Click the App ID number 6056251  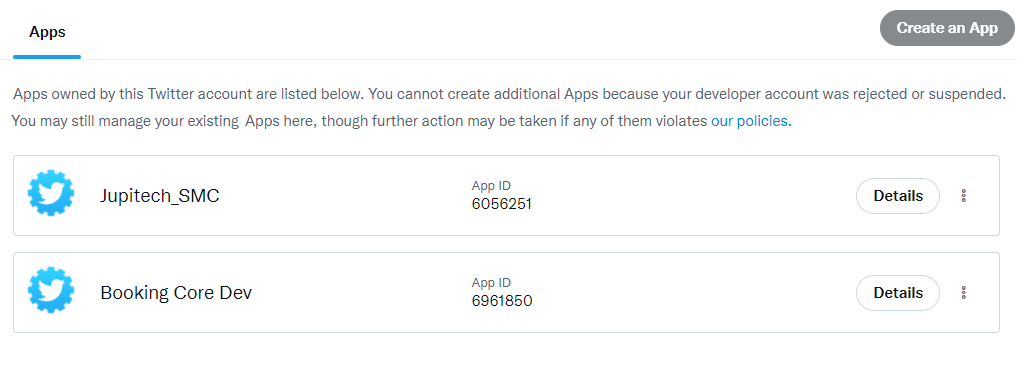tap(502, 204)
